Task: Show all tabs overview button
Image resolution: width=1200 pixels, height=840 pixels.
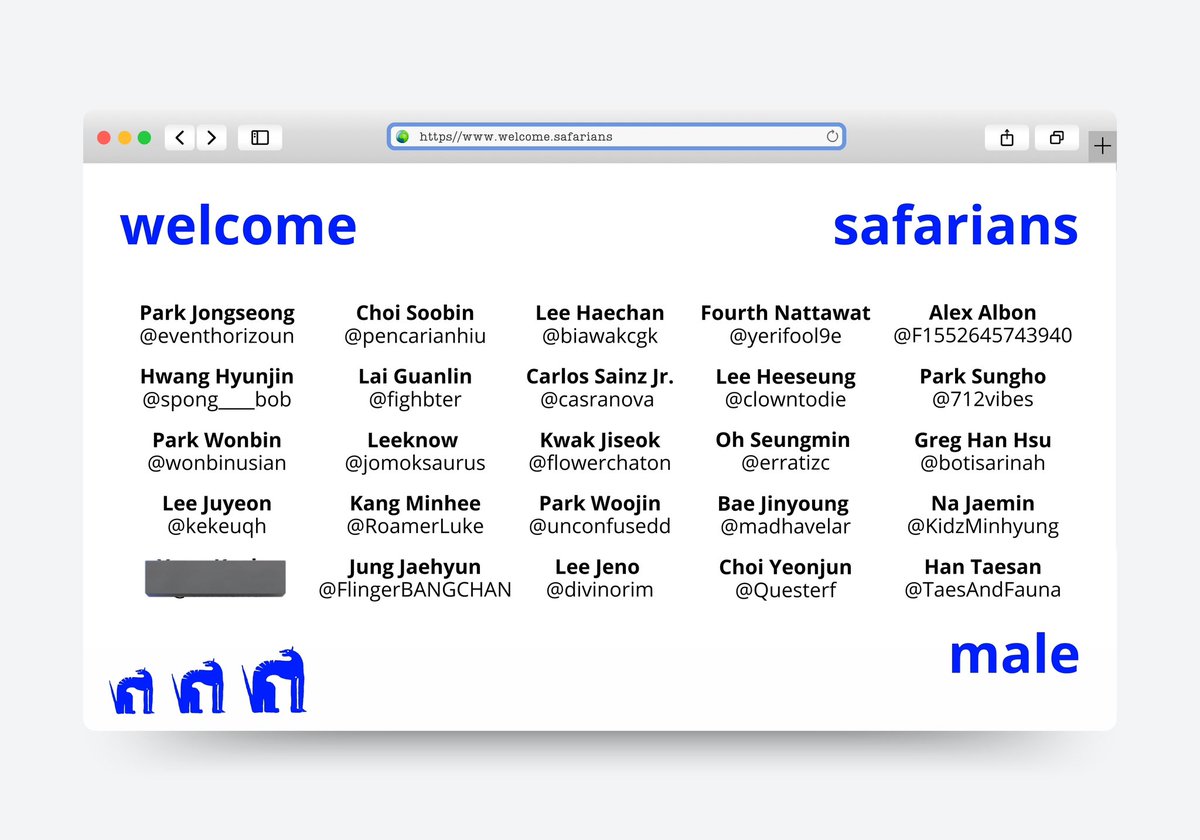Action: click(x=1057, y=138)
